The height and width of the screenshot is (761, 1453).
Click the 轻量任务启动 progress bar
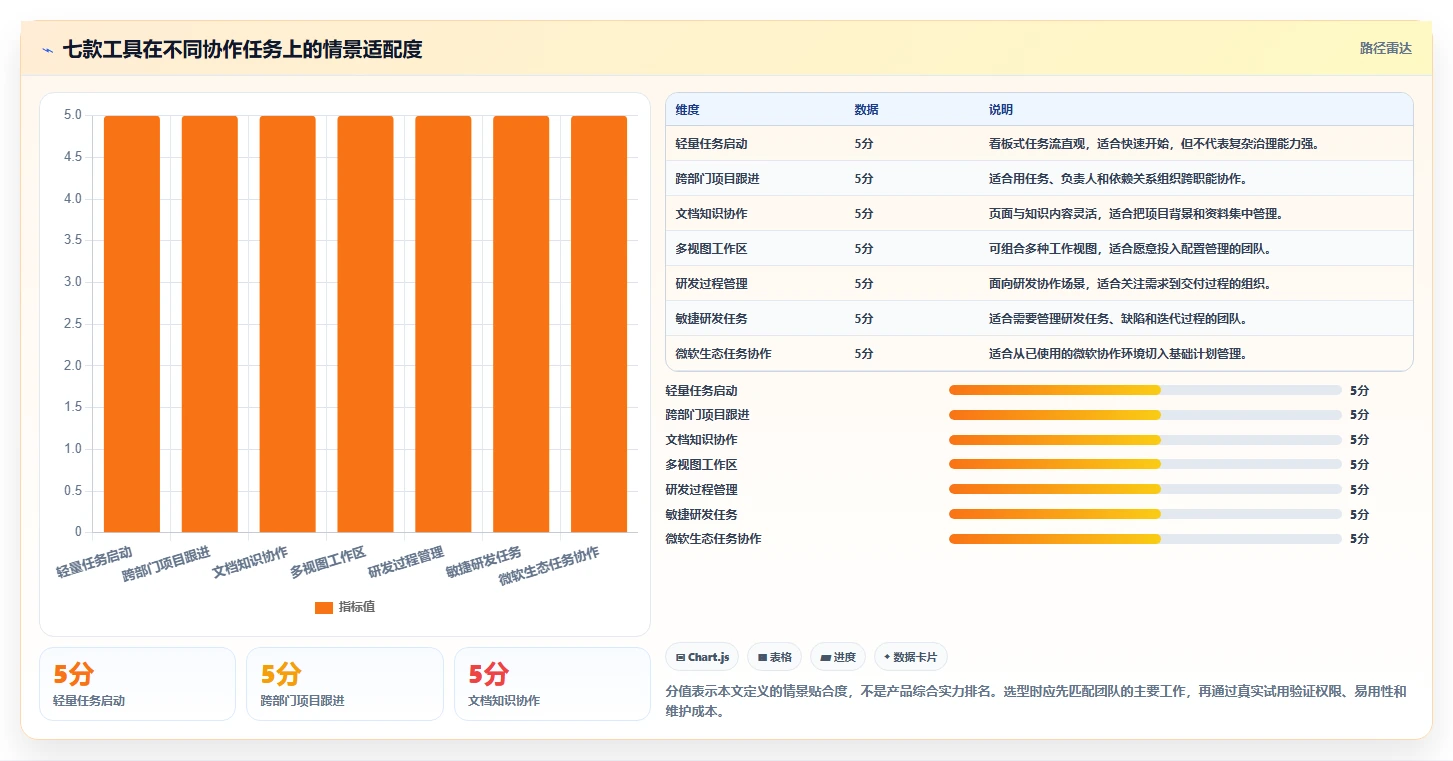point(1145,390)
